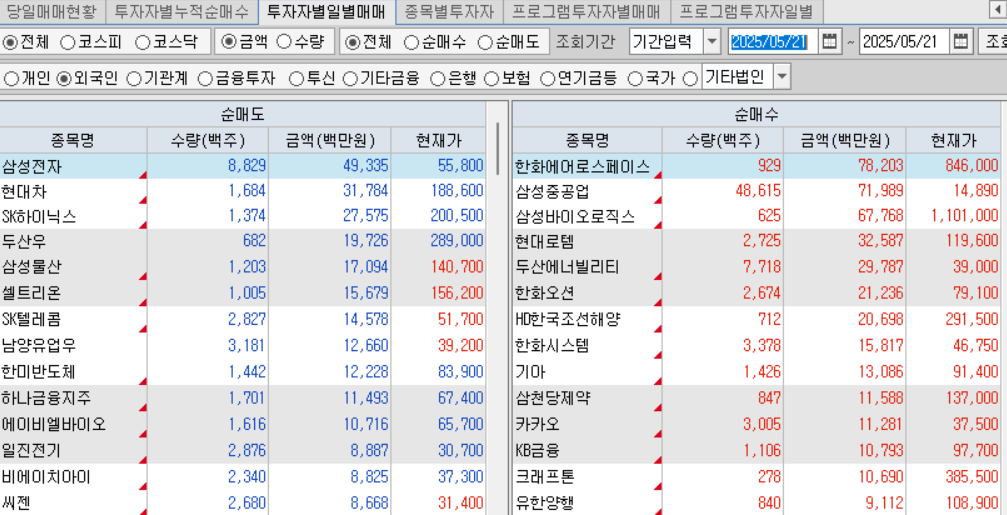1007x515 pixels.
Task: Select the 삼성전자 row
Action: [x=243, y=166]
